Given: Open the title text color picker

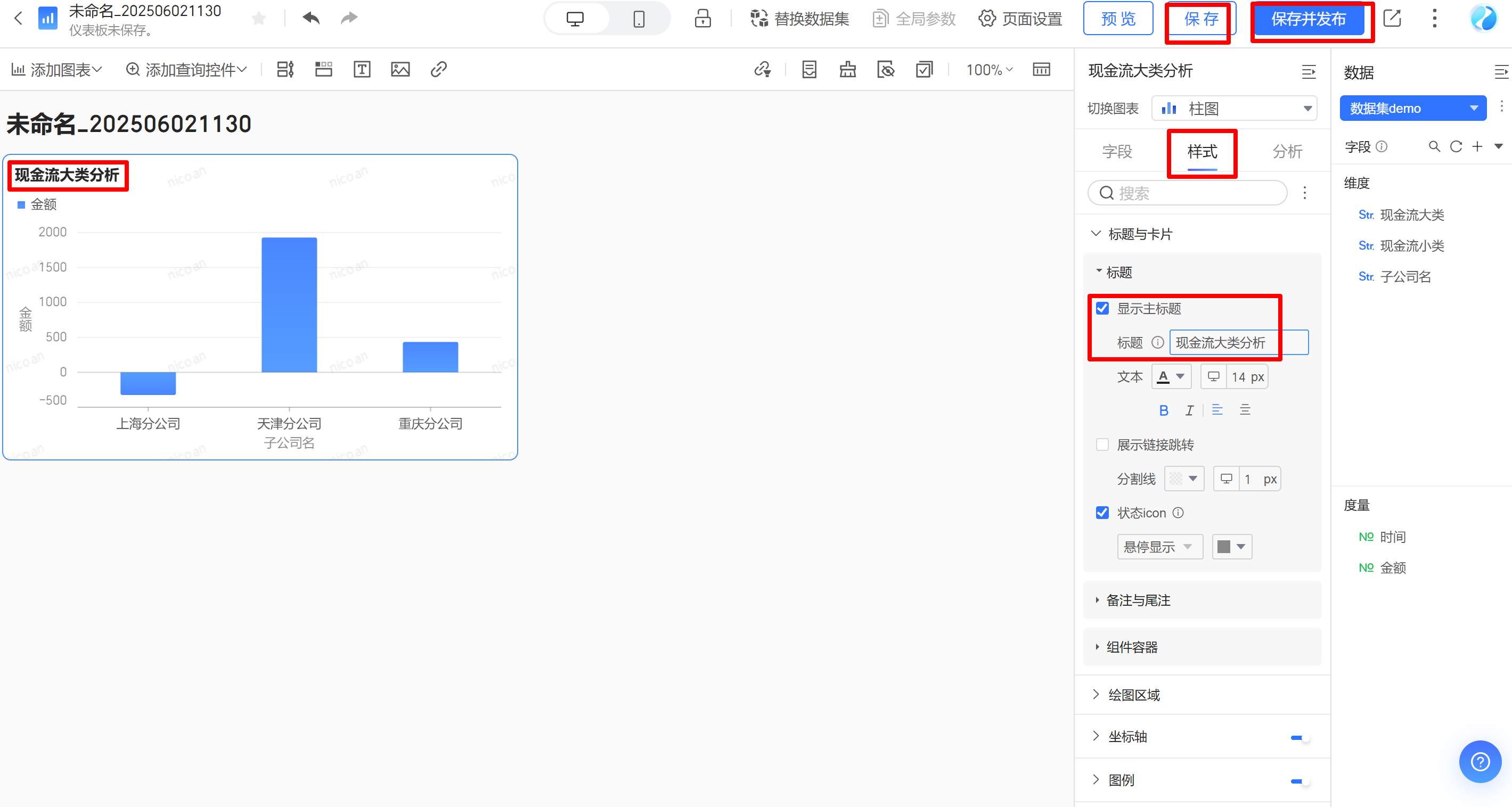Looking at the screenshot, I should tap(1171, 377).
